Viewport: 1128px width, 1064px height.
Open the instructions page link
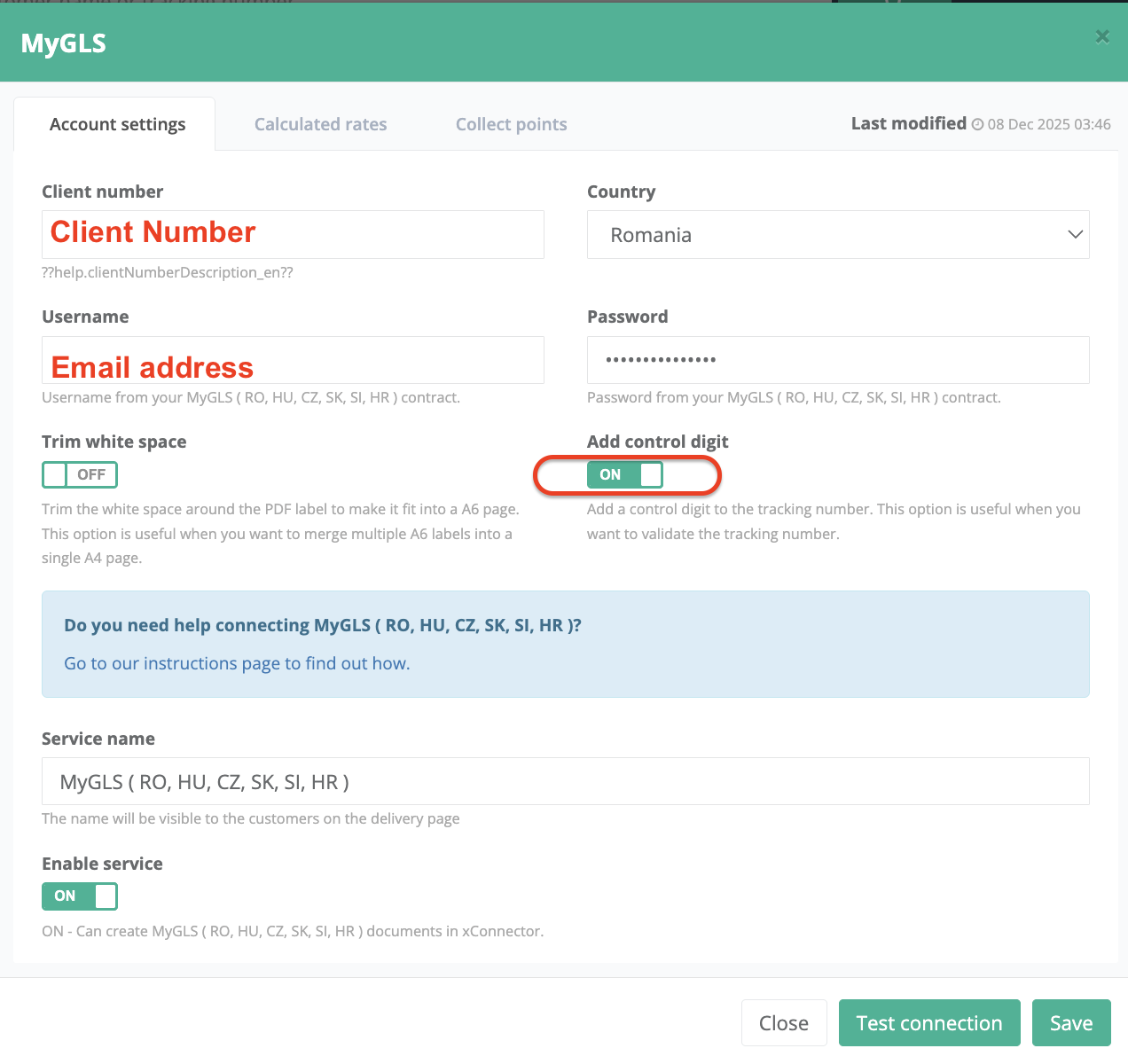tap(237, 663)
